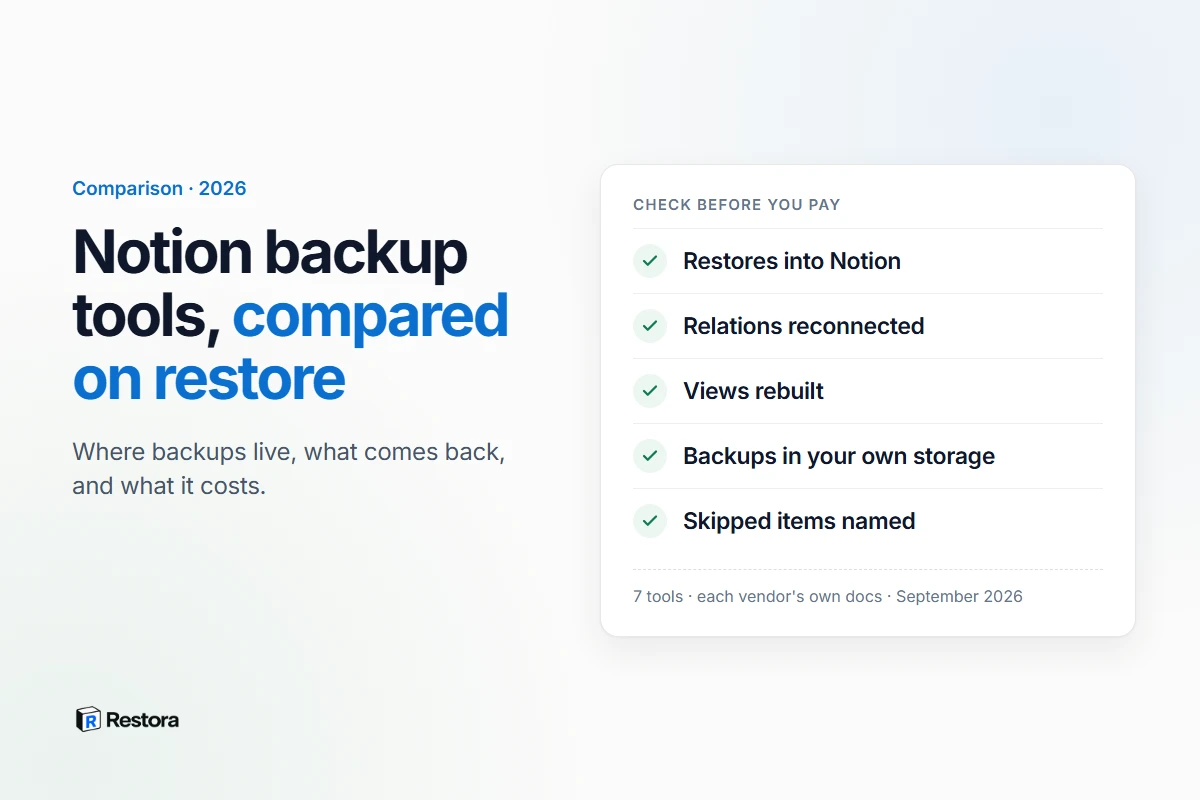The width and height of the screenshot is (1200, 800).
Task: Click the checkmark beside Views rebuilt
Action: pyautogui.click(x=650, y=391)
